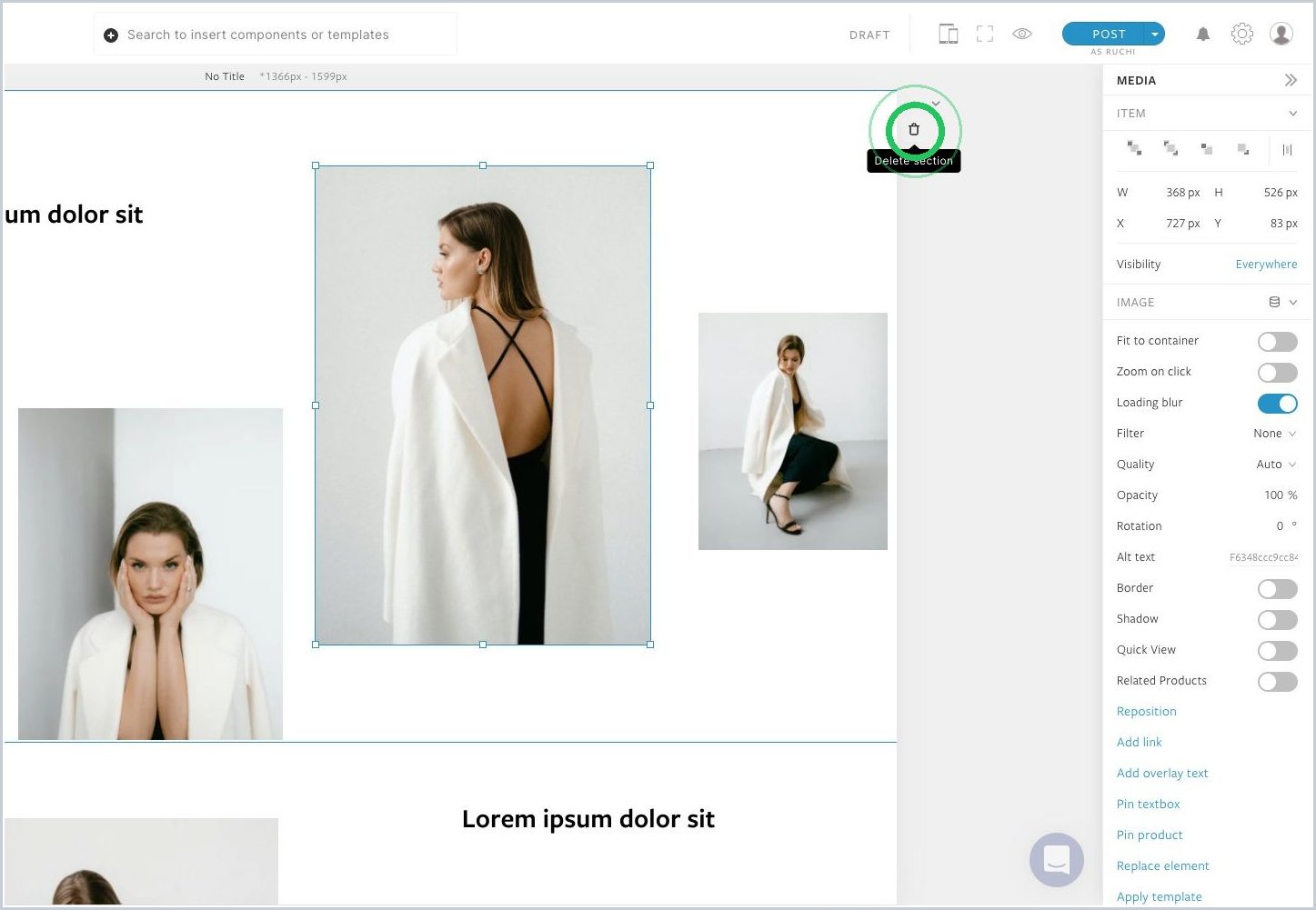Toggle Fit to container switch
The width and height of the screenshot is (1316, 910).
[1278, 342]
